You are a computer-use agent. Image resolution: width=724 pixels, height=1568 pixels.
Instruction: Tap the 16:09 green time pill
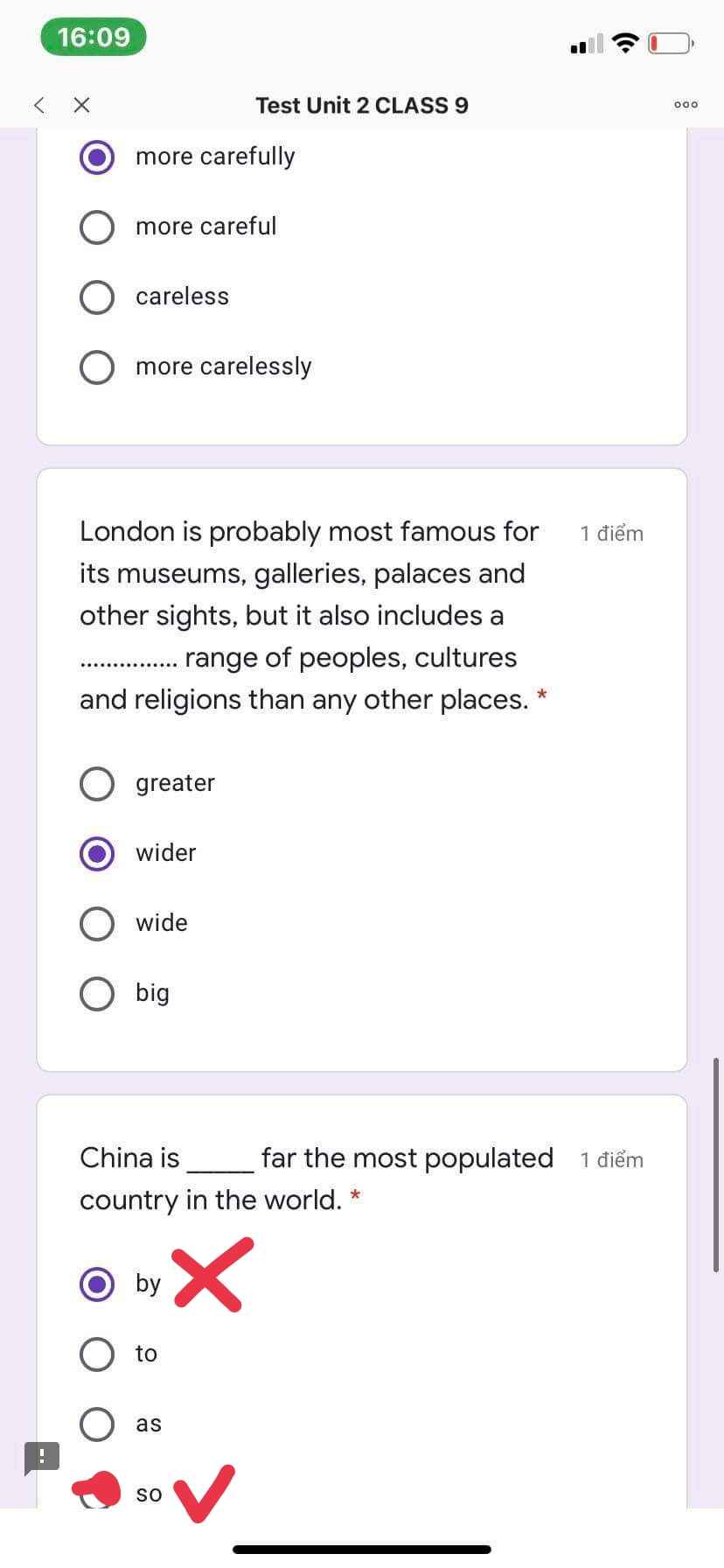pyautogui.click(x=94, y=37)
